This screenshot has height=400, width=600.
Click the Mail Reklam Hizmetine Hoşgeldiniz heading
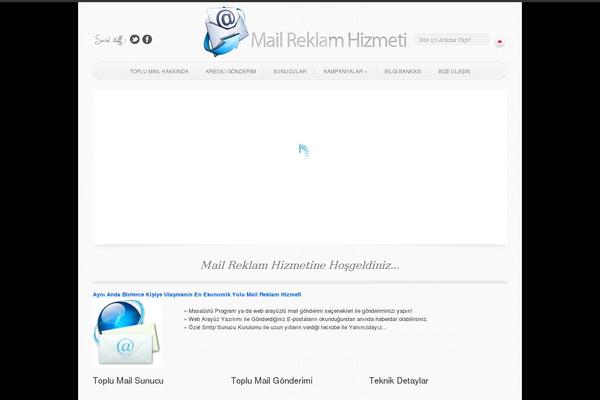click(300, 265)
